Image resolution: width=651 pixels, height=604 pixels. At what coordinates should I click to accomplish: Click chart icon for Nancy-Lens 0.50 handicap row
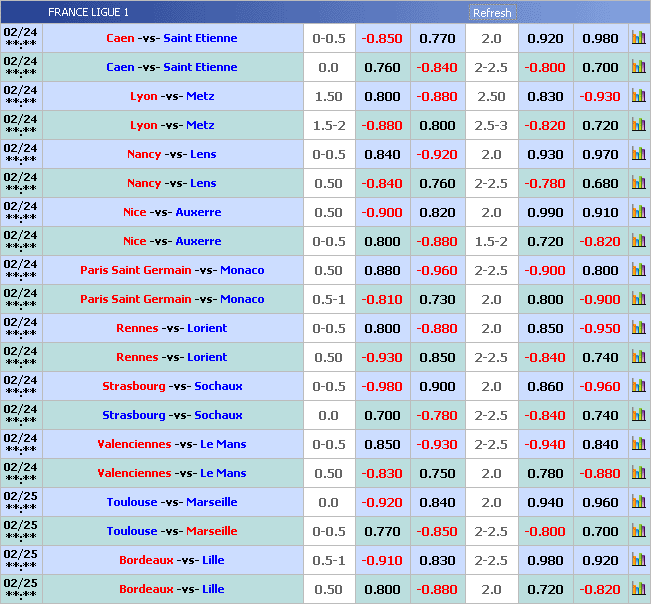tap(638, 184)
